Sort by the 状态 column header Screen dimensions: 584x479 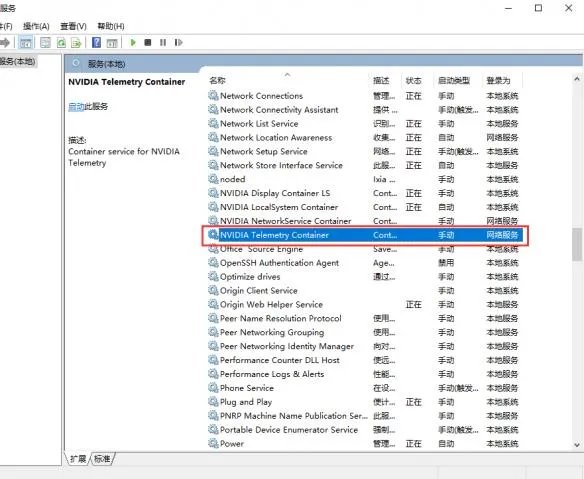tap(413, 80)
